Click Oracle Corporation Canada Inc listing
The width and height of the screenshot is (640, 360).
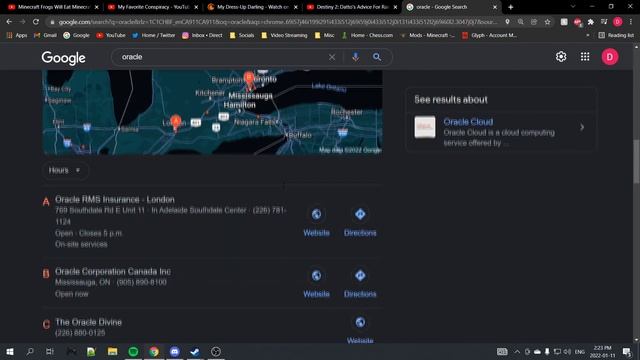(113, 271)
